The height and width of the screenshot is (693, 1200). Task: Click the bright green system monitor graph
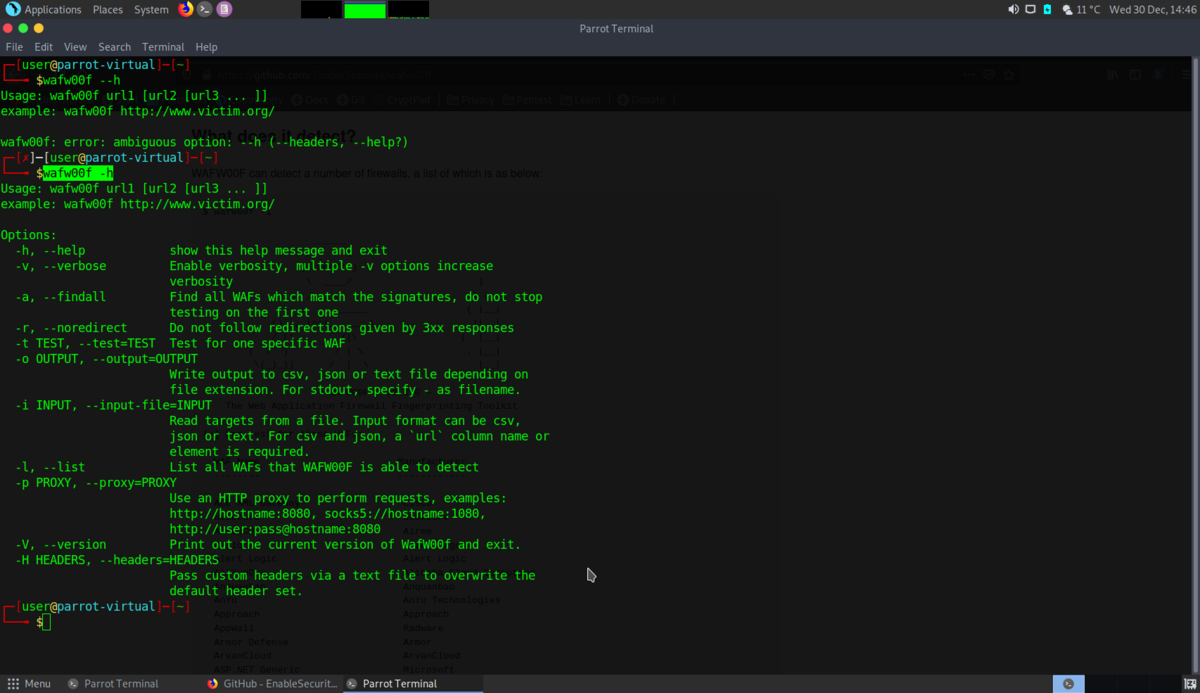point(365,10)
